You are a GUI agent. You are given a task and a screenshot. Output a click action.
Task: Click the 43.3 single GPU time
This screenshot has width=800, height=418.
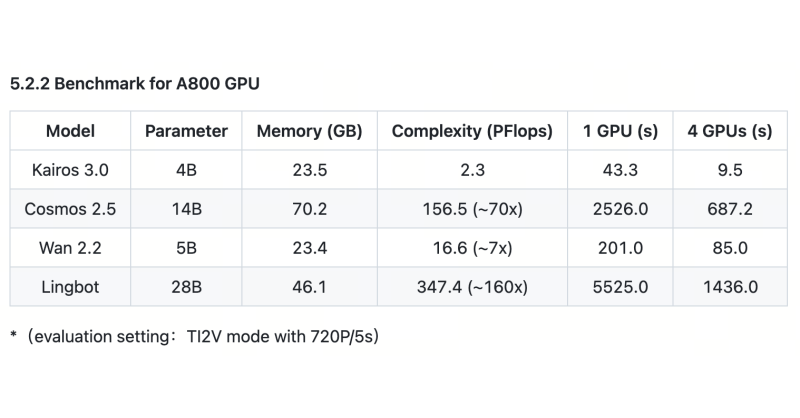click(621, 170)
